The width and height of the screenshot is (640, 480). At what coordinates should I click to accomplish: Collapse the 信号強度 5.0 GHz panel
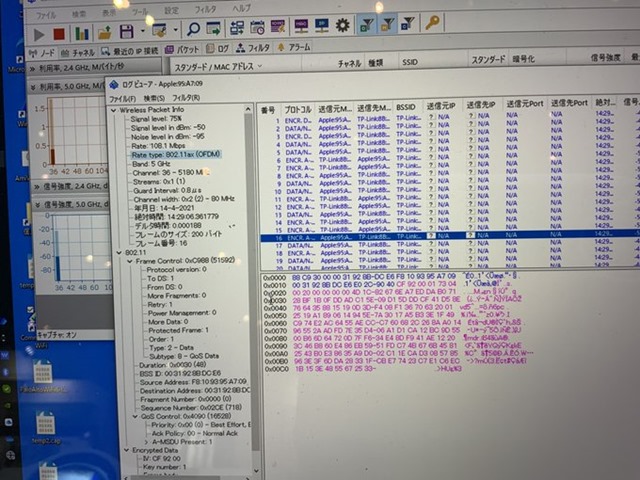click(38, 205)
